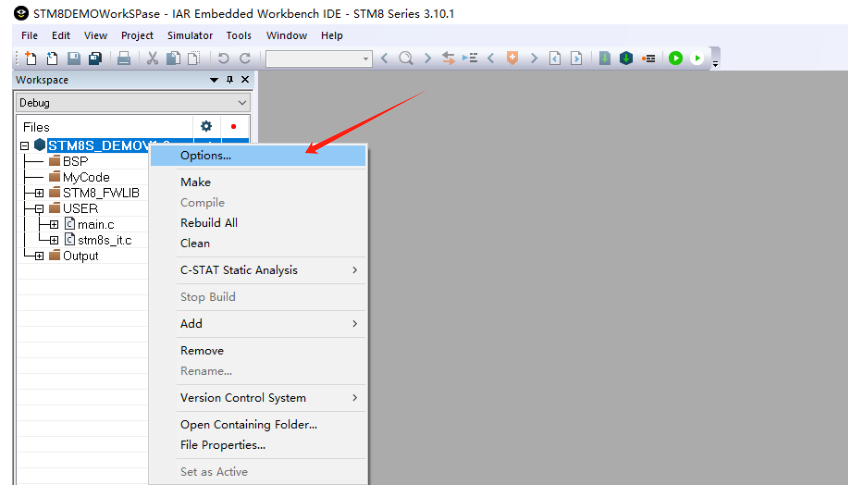Viewport: 848px width, 485px height.
Task: Click the Find Next arrow right of magnifier
Action: point(427,58)
